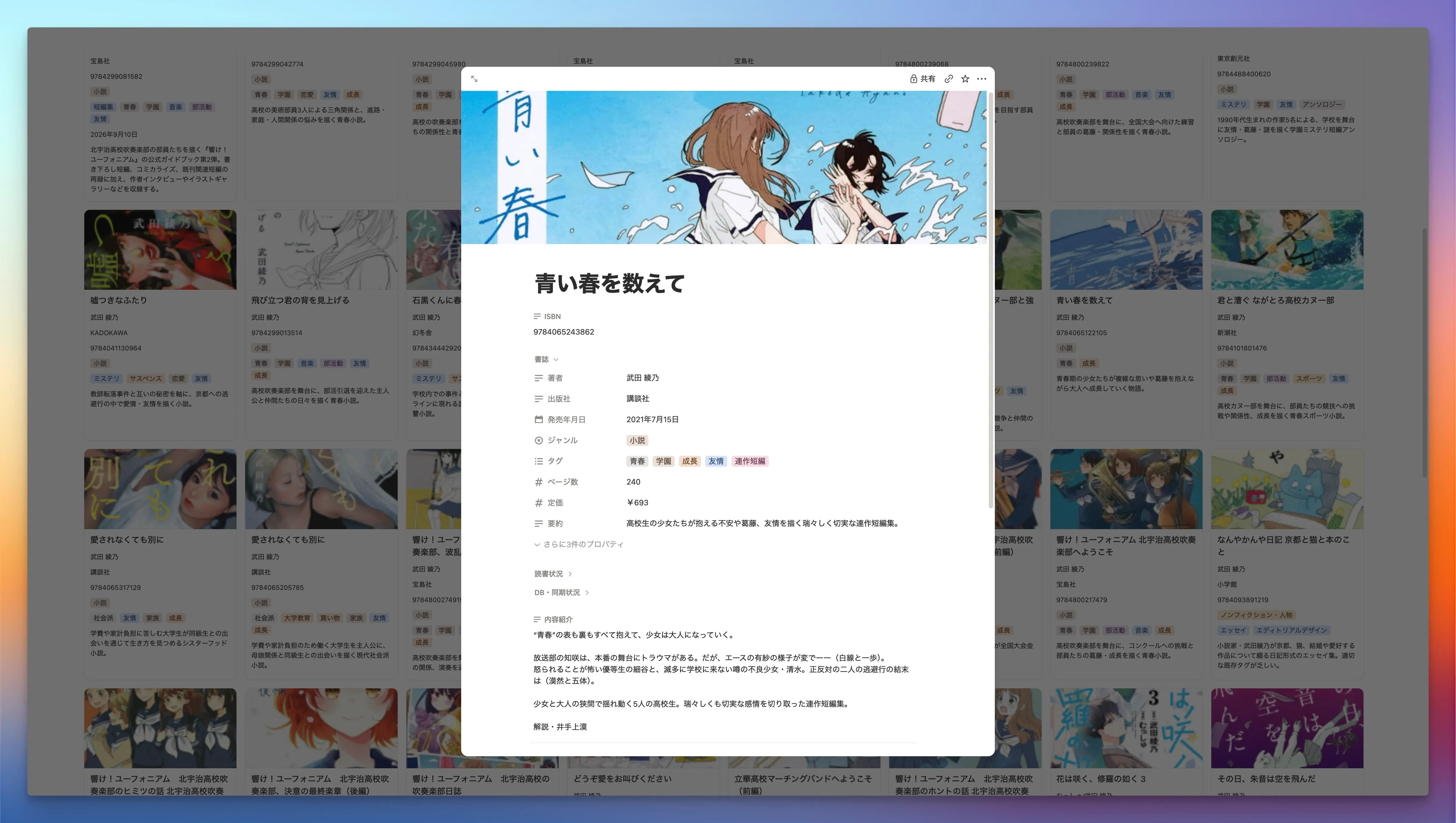
Task: Click the 連作短編 tag in the modal
Action: 750,461
